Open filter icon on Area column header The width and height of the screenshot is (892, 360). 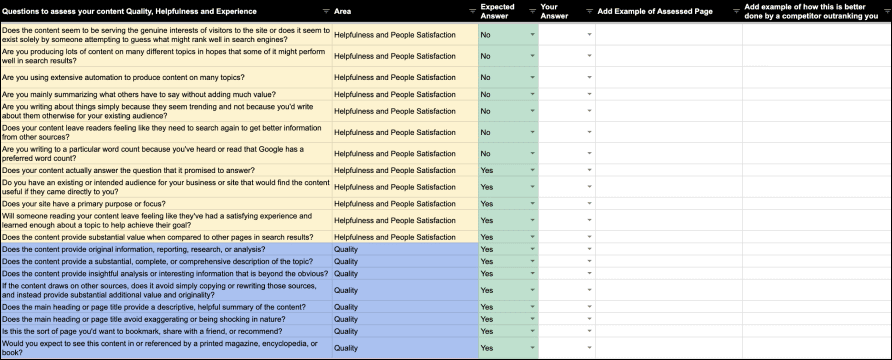(x=473, y=11)
